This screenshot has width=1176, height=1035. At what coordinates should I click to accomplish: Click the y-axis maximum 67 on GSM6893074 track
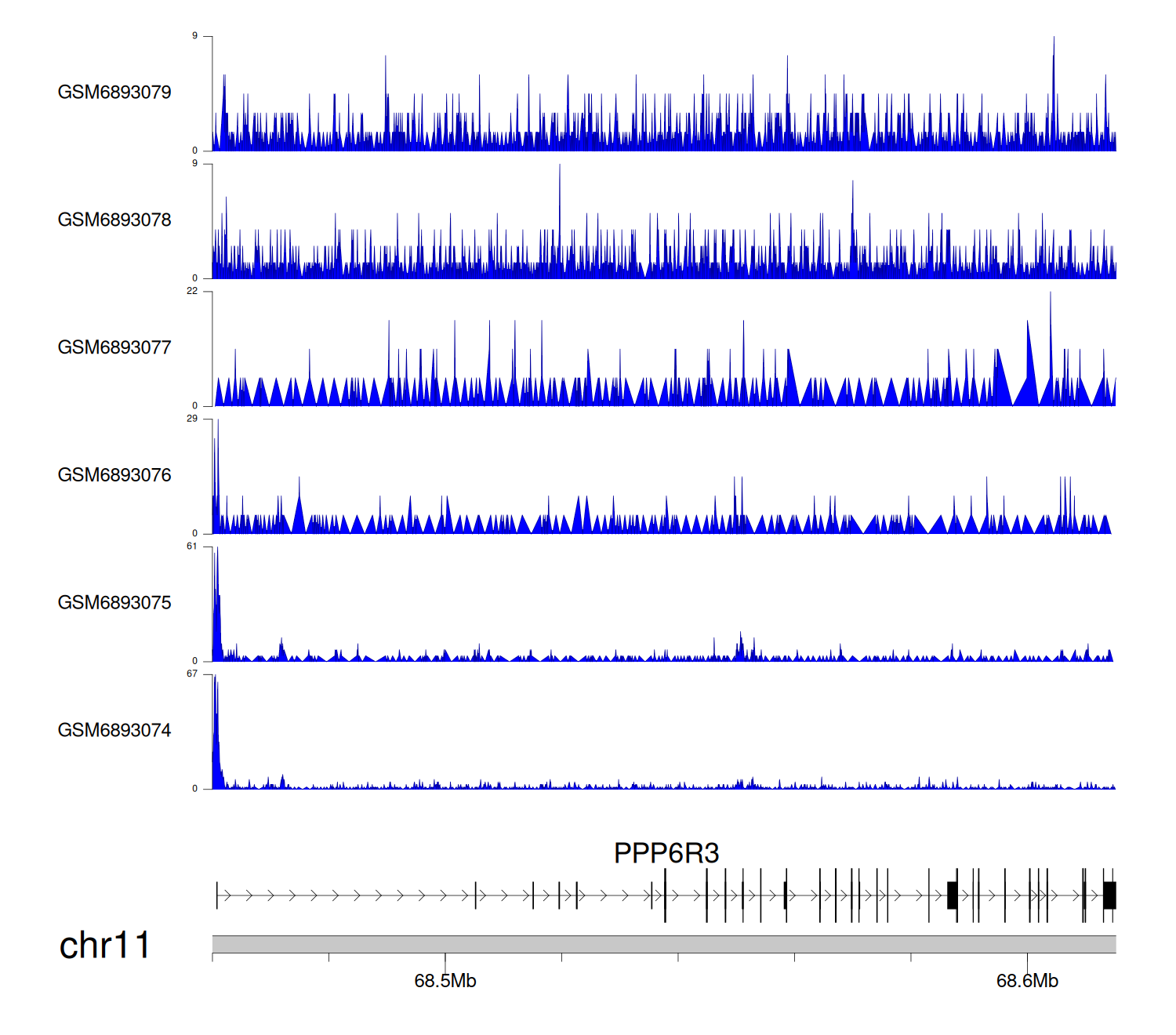tap(192, 674)
